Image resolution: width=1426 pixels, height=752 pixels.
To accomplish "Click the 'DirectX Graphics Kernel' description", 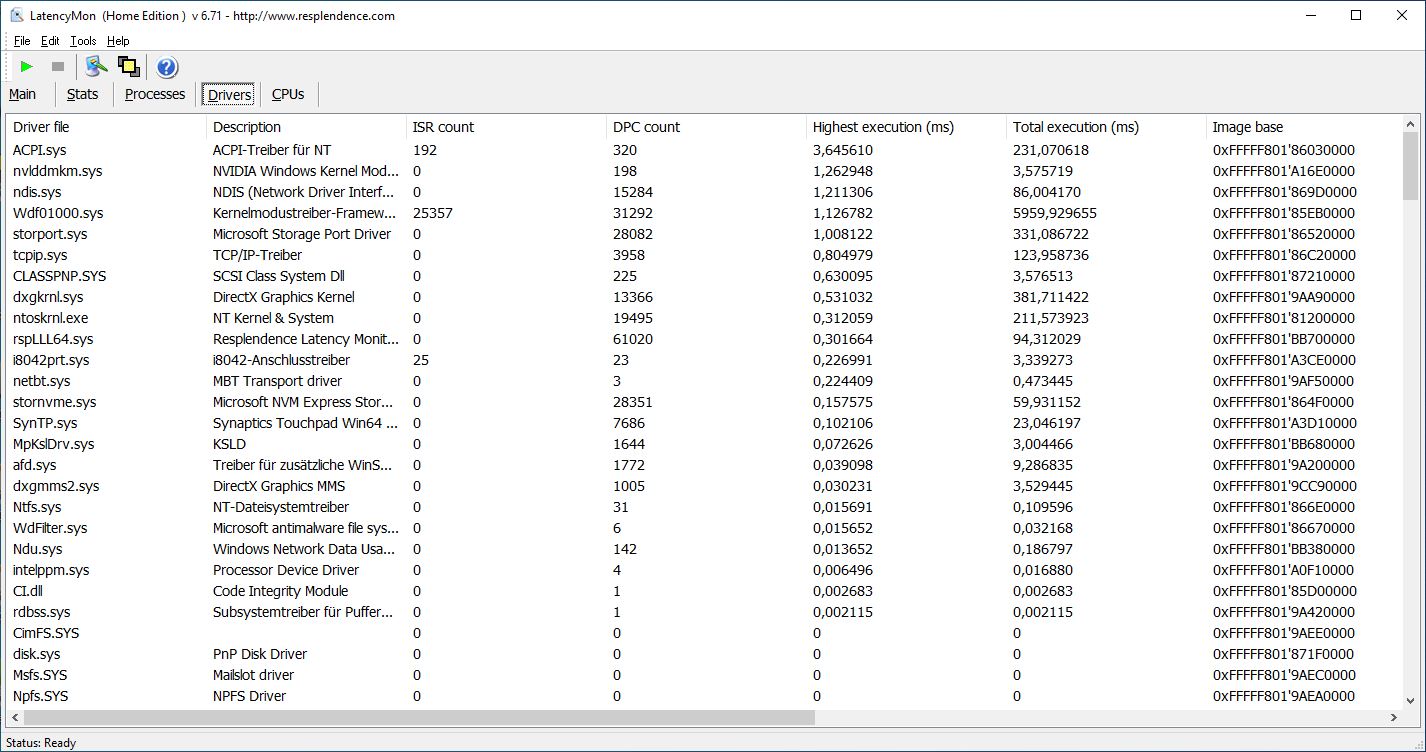I will point(284,297).
